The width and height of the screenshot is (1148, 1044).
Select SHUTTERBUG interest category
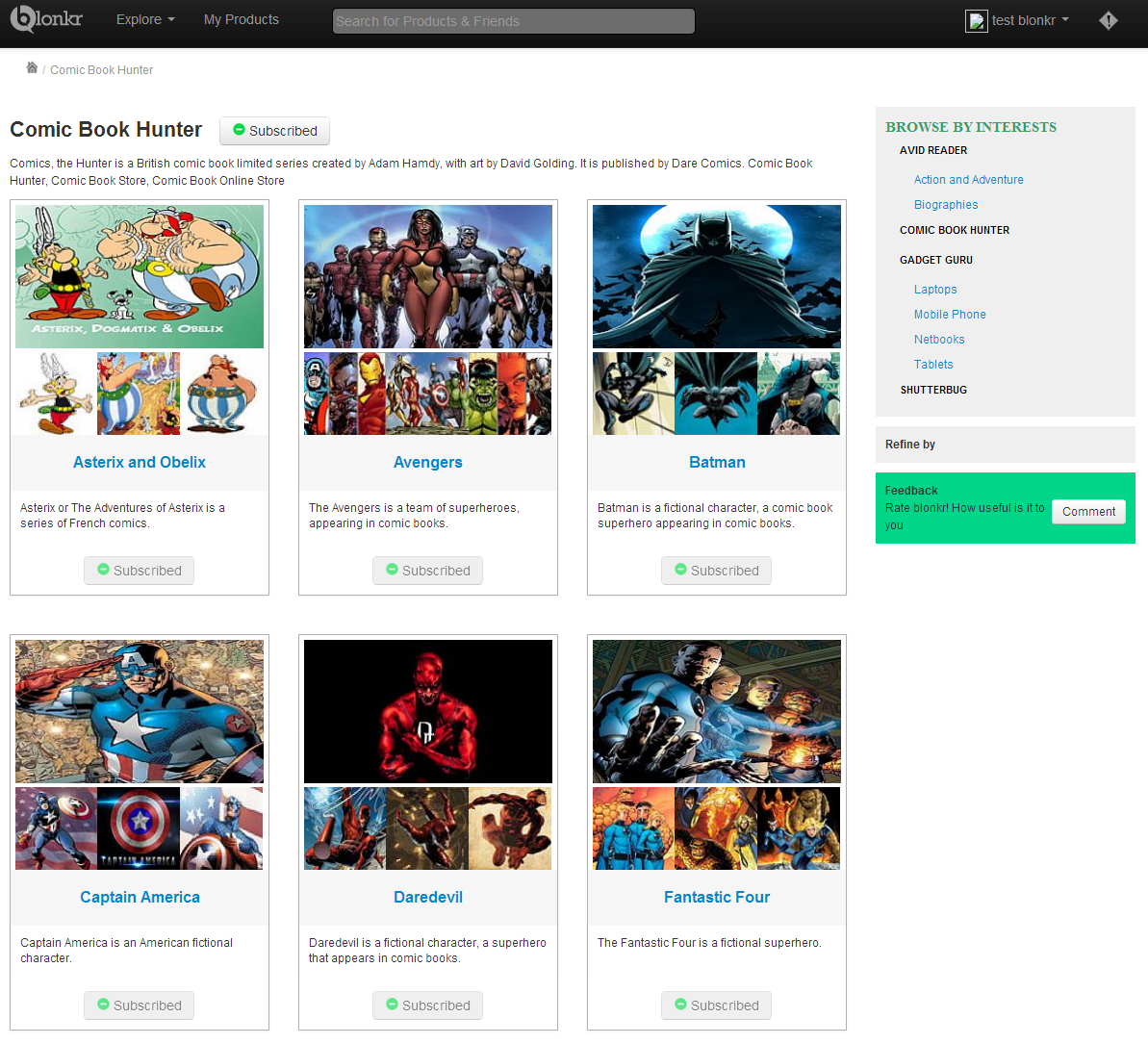point(933,390)
